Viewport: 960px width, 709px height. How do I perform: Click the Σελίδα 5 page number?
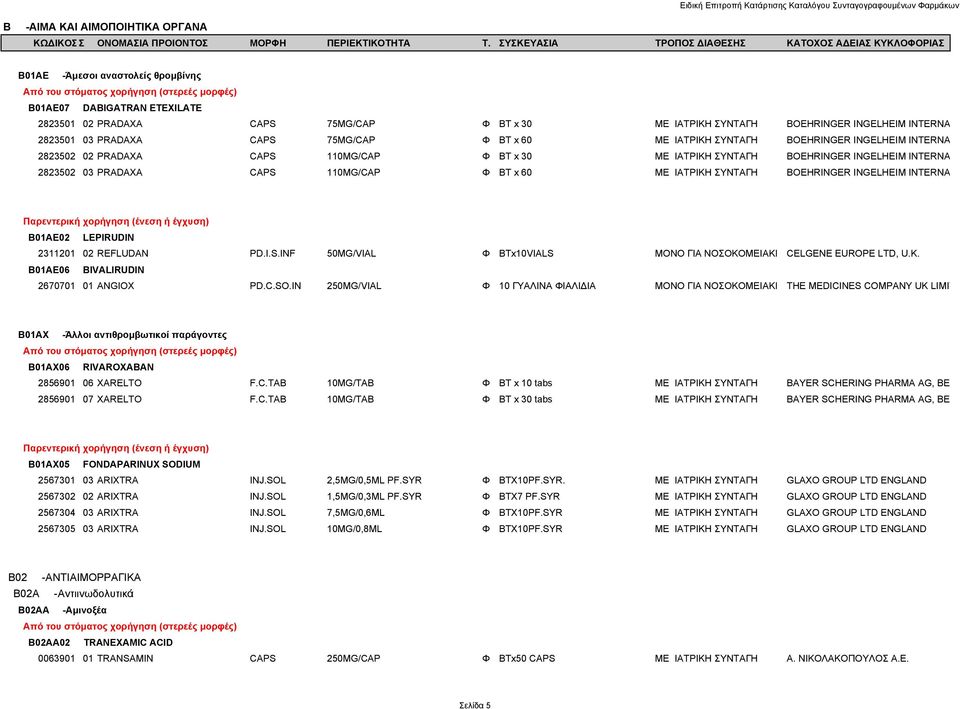(475, 705)
